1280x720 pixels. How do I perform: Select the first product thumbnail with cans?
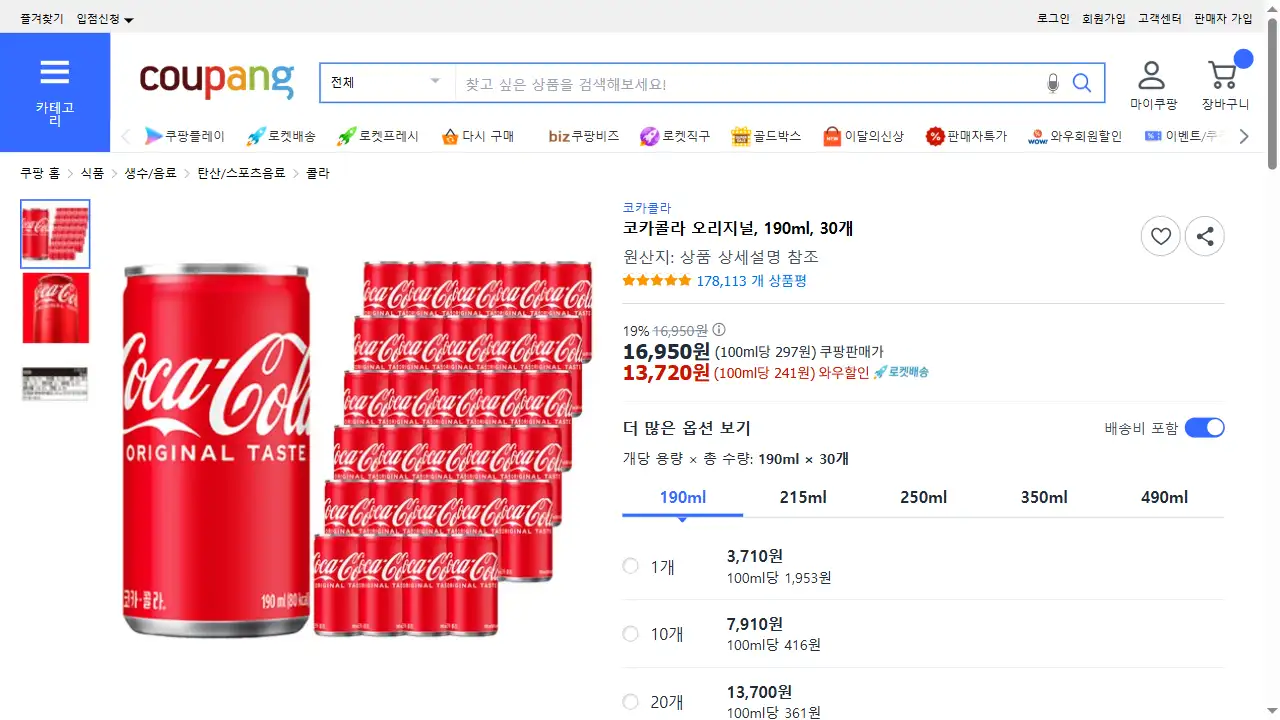coord(55,234)
